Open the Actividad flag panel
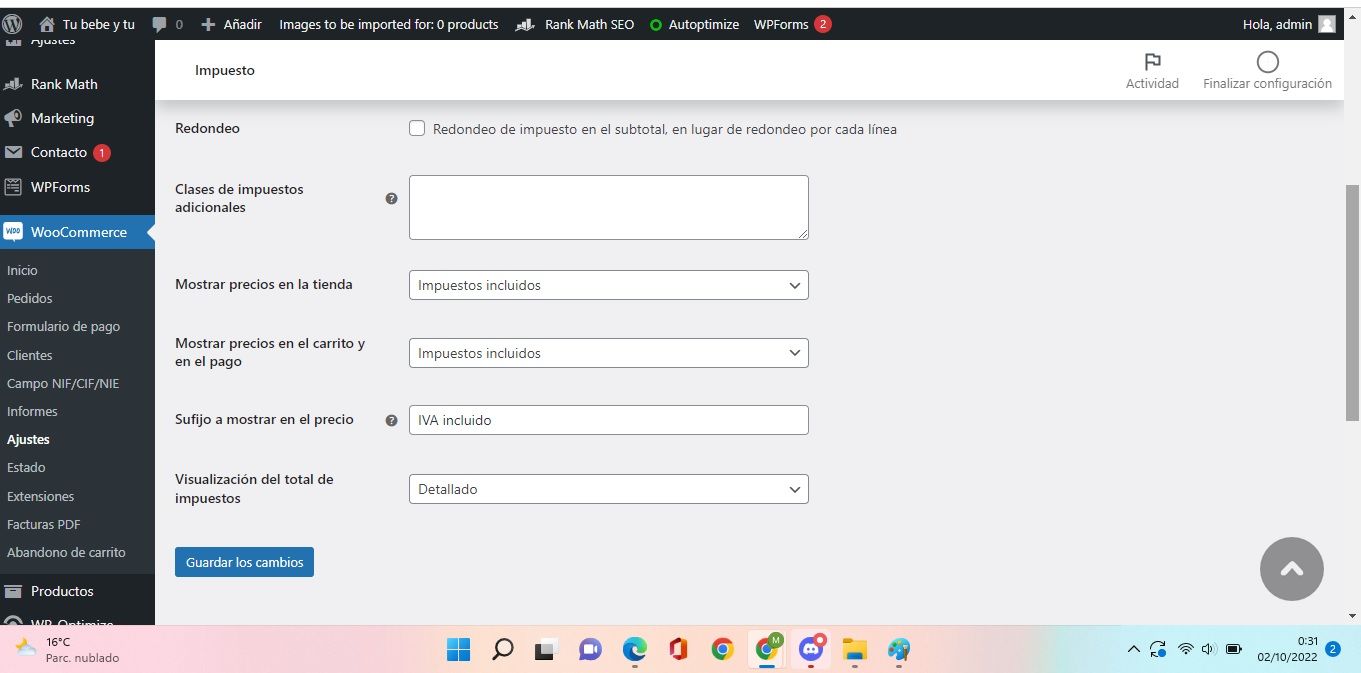This screenshot has height=673, width=1361. (x=1152, y=71)
